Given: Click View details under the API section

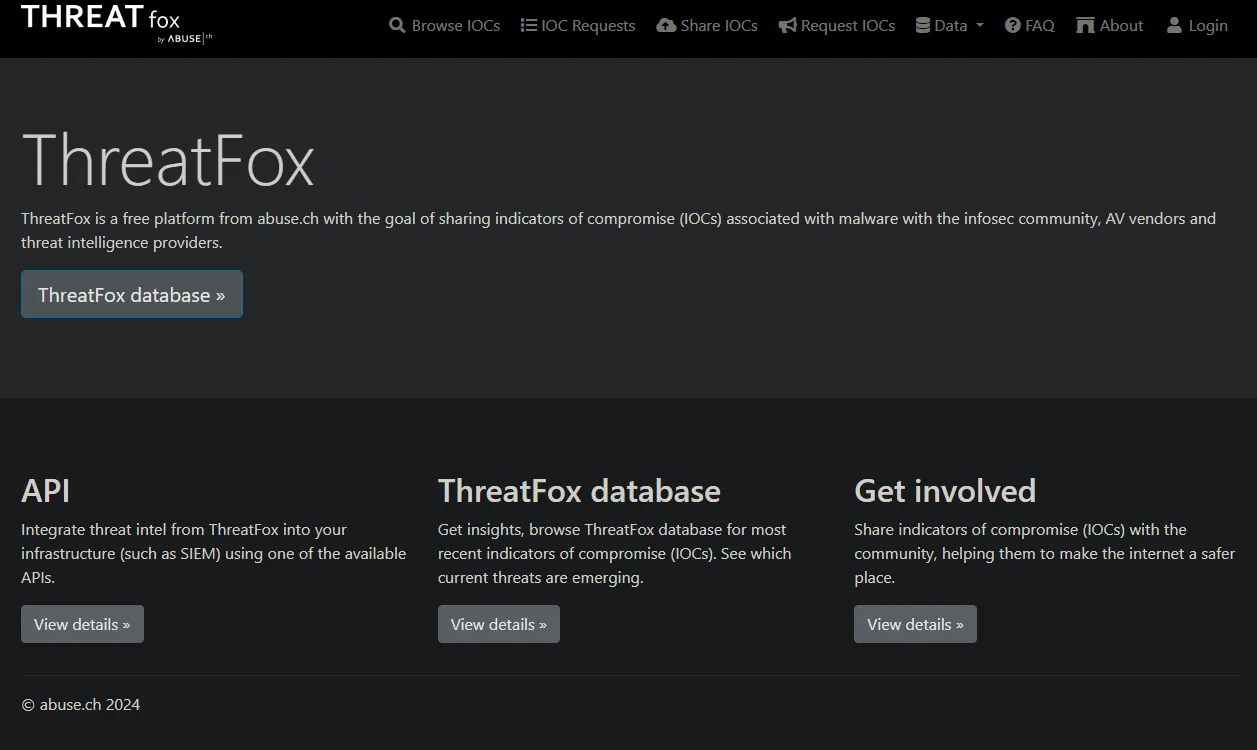Looking at the screenshot, I should (x=82, y=624).
